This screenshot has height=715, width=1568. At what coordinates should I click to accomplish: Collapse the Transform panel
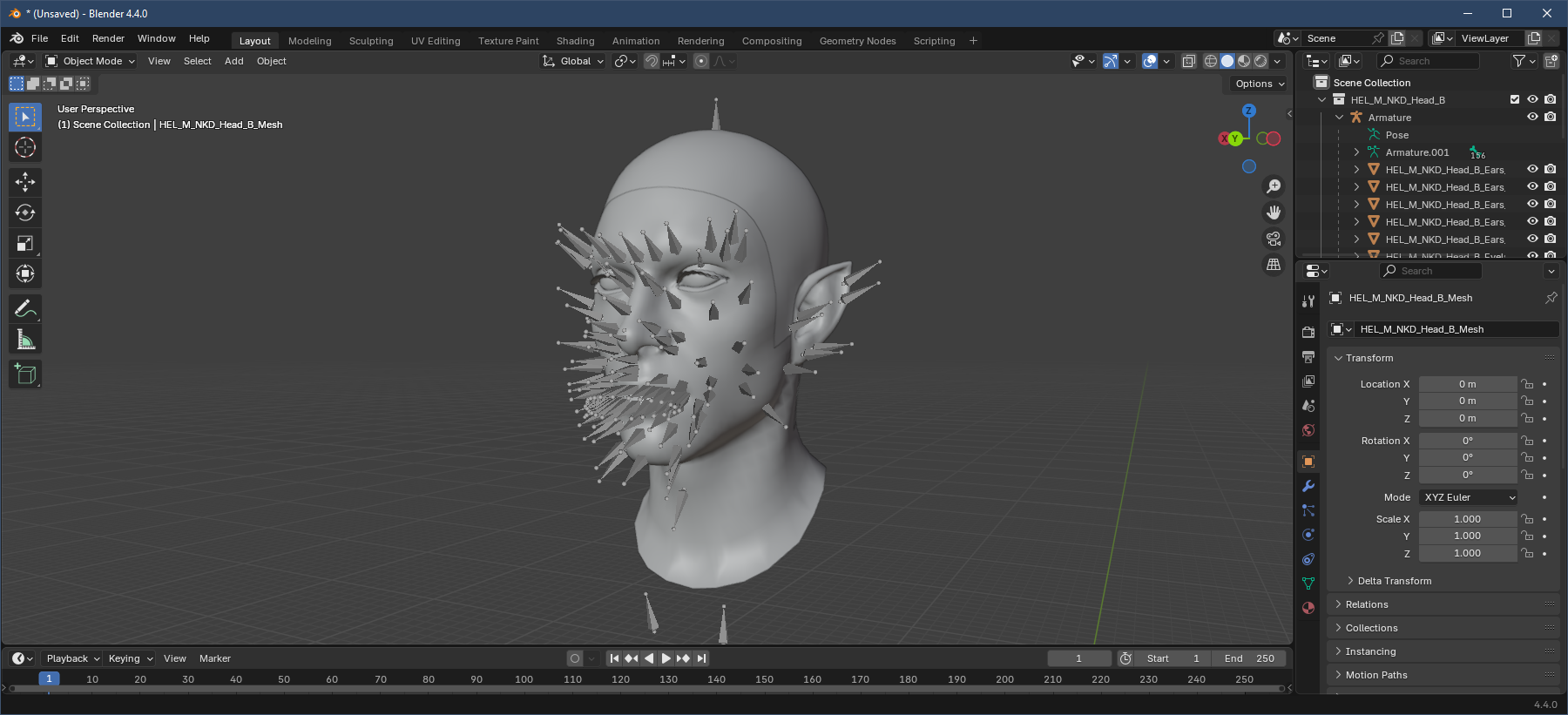click(x=1369, y=358)
